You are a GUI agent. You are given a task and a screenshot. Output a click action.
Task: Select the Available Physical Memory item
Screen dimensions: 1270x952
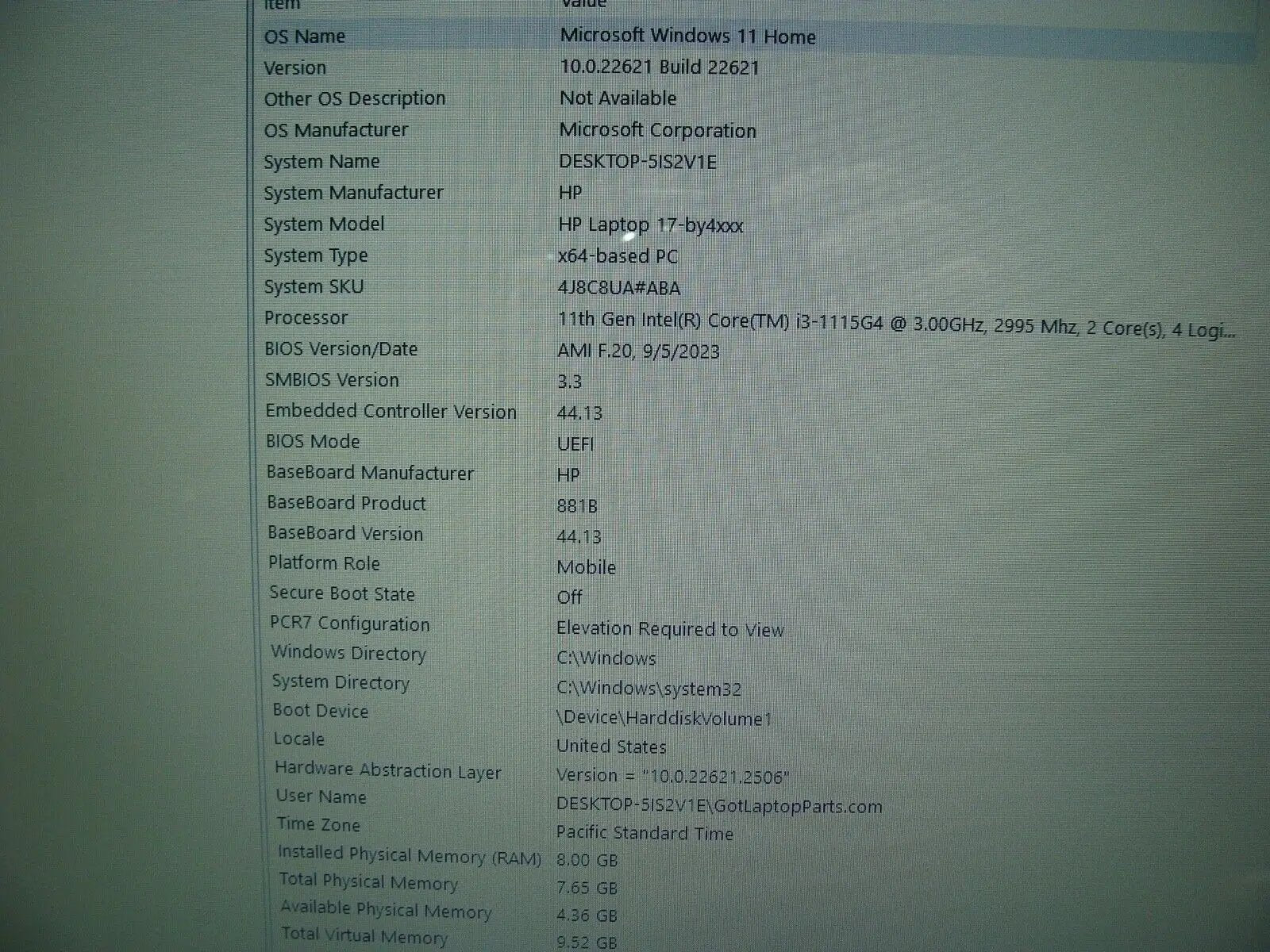tap(387, 910)
